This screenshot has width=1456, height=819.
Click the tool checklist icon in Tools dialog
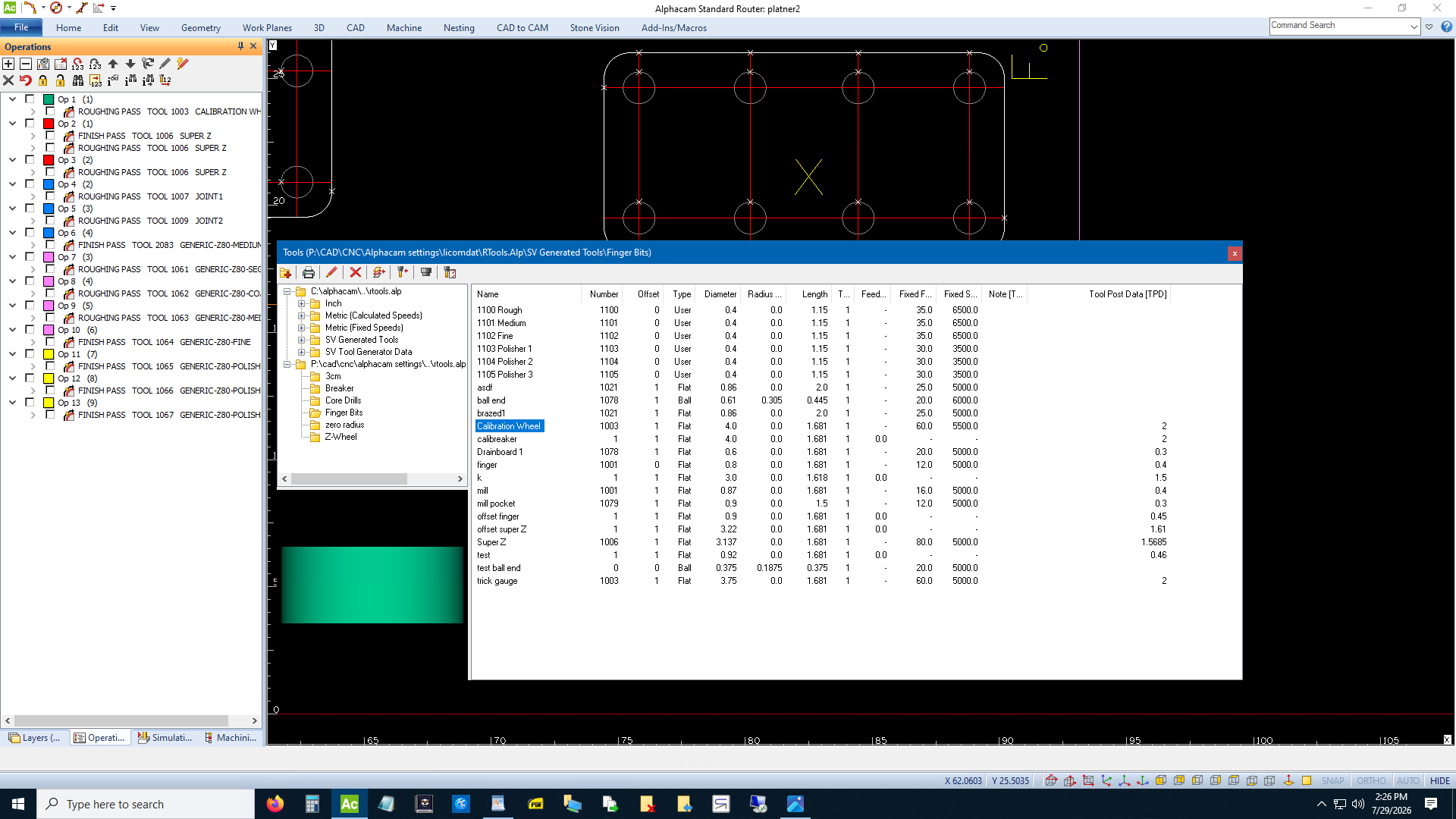pos(450,272)
